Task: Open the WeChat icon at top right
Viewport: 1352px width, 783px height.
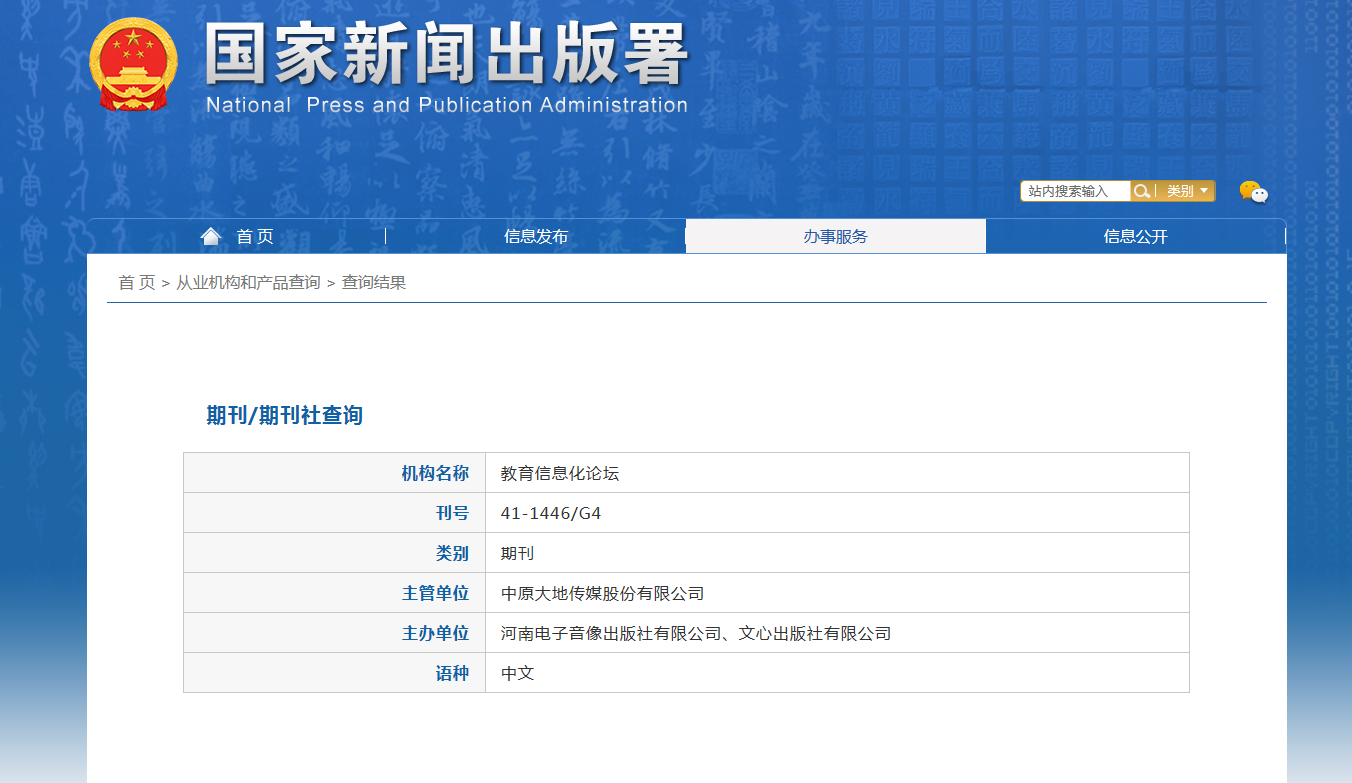Action: 1256,191
